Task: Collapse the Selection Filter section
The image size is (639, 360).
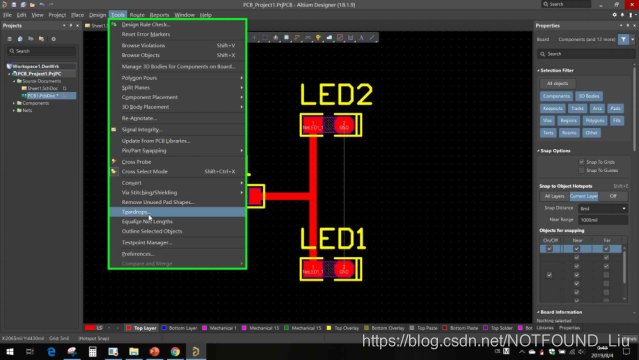Action: (x=538, y=71)
